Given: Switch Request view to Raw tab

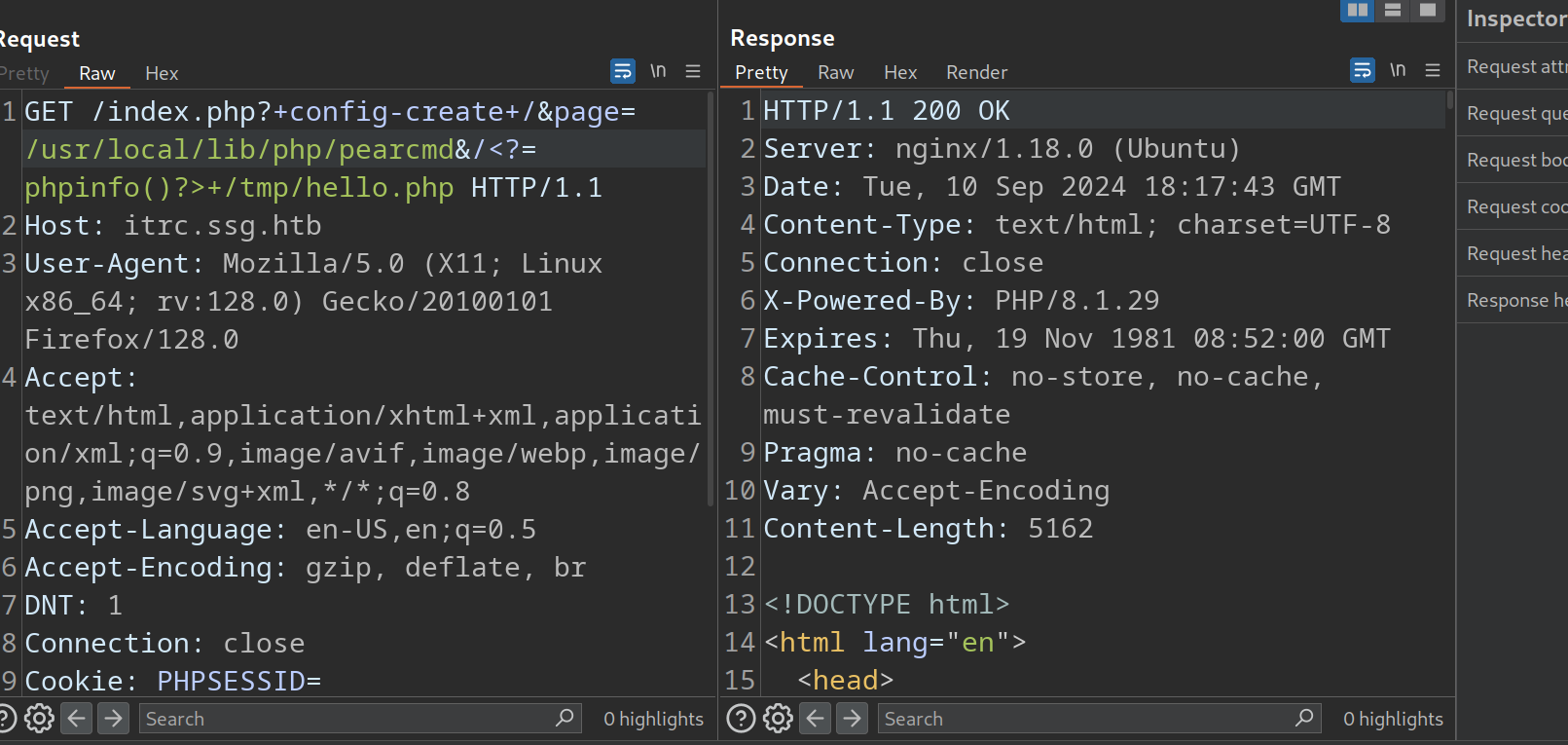Looking at the screenshot, I should pyautogui.click(x=97, y=73).
